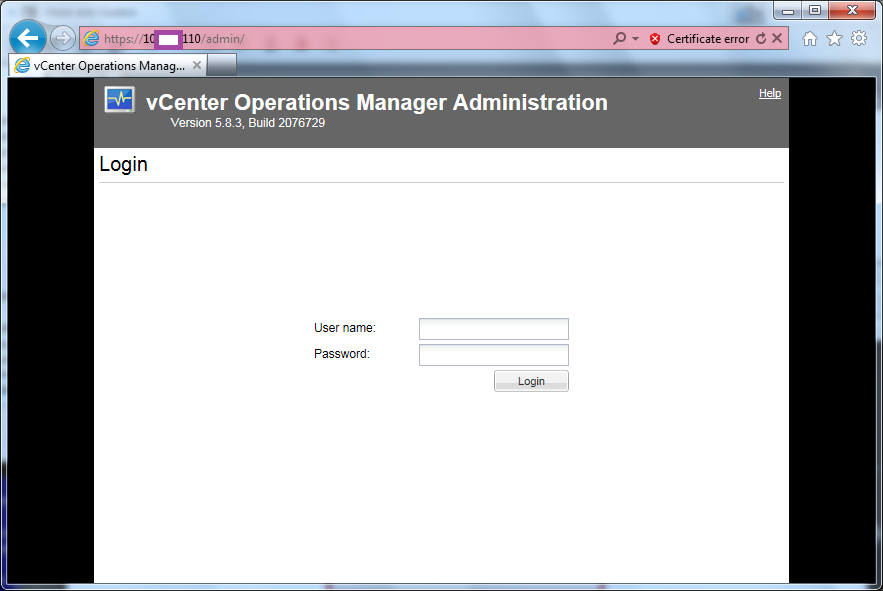
Task: Maximize the browser window
Action: pos(815,10)
